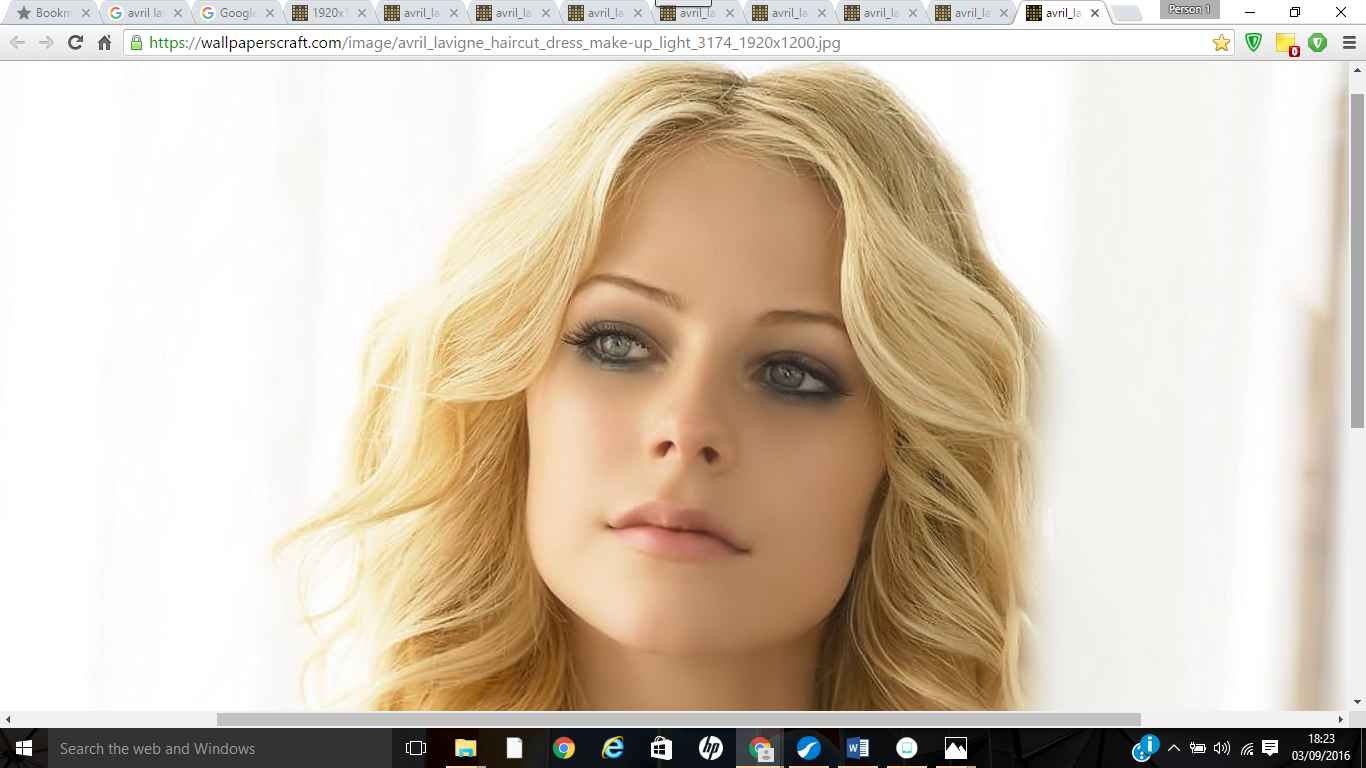Go to the browser Home page icon
The image size is (1366, 768).
click(104, 43)
